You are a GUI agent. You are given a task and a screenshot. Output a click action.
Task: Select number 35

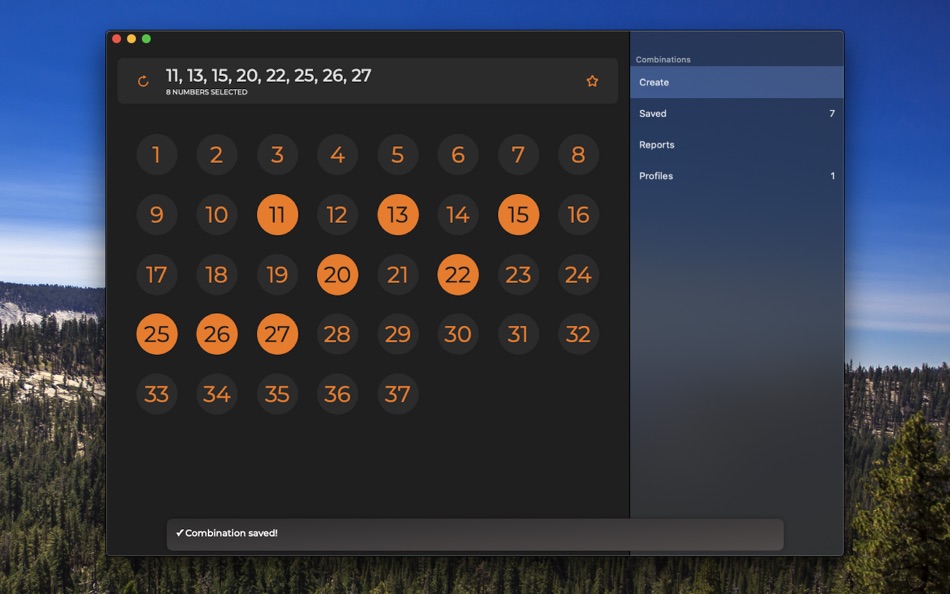pyautogui.click(x=277, y=394)
